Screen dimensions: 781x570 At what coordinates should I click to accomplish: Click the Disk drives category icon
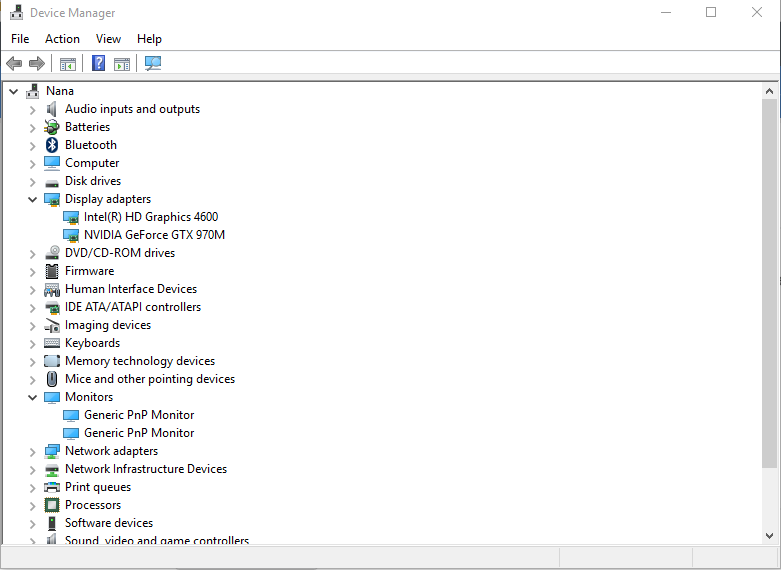[x=52, y=182]
